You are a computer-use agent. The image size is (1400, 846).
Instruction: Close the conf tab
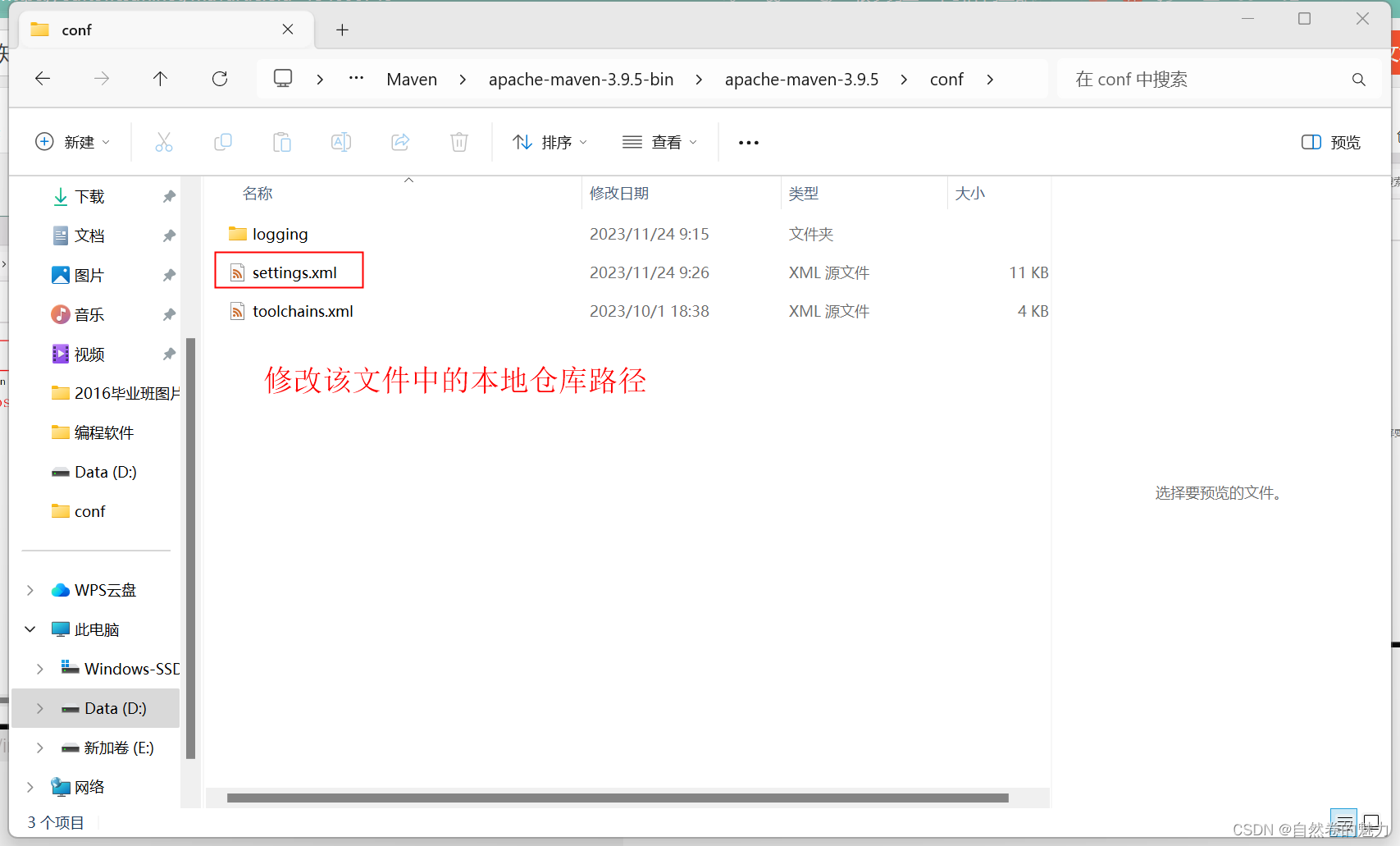coord(288,30)
